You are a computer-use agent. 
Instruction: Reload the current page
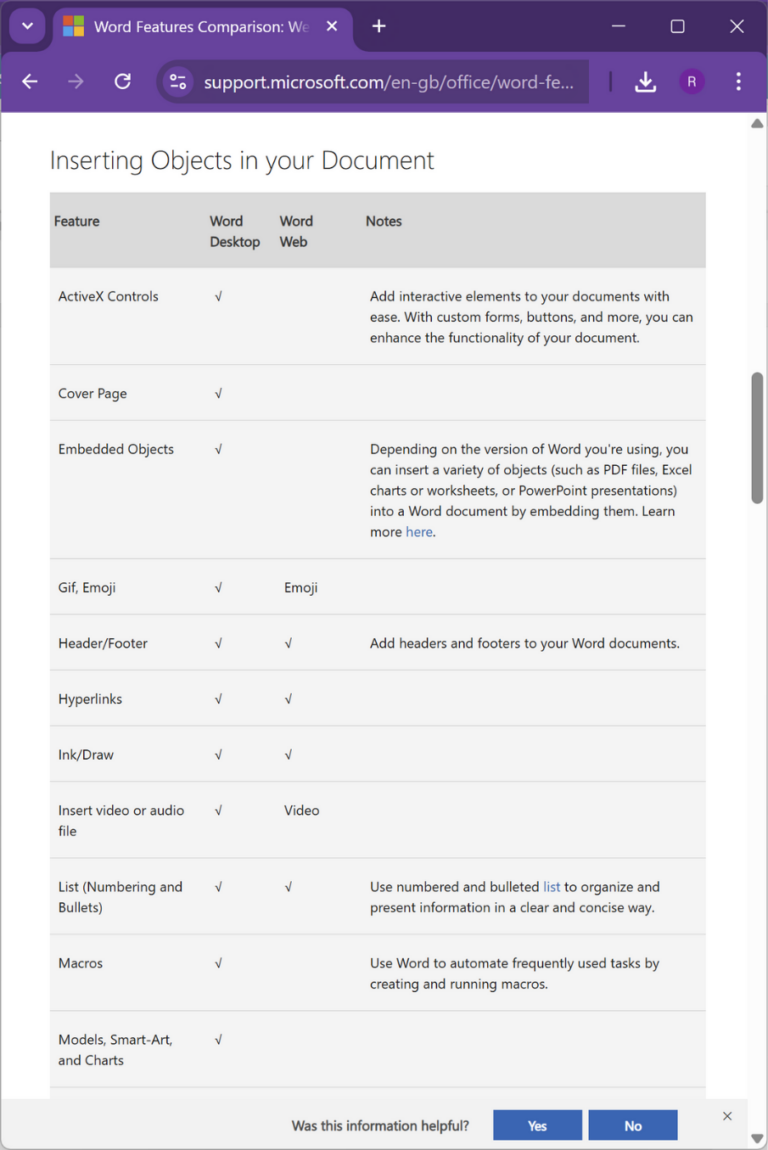tap(122, 82)
